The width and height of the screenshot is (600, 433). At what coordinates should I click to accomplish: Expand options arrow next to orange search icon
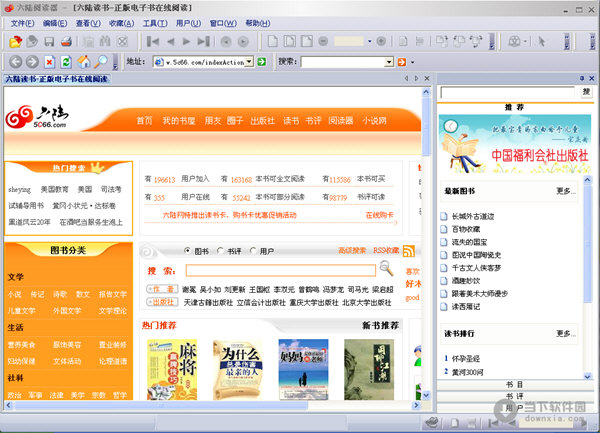pyautogui.click(x=412, y=62)
